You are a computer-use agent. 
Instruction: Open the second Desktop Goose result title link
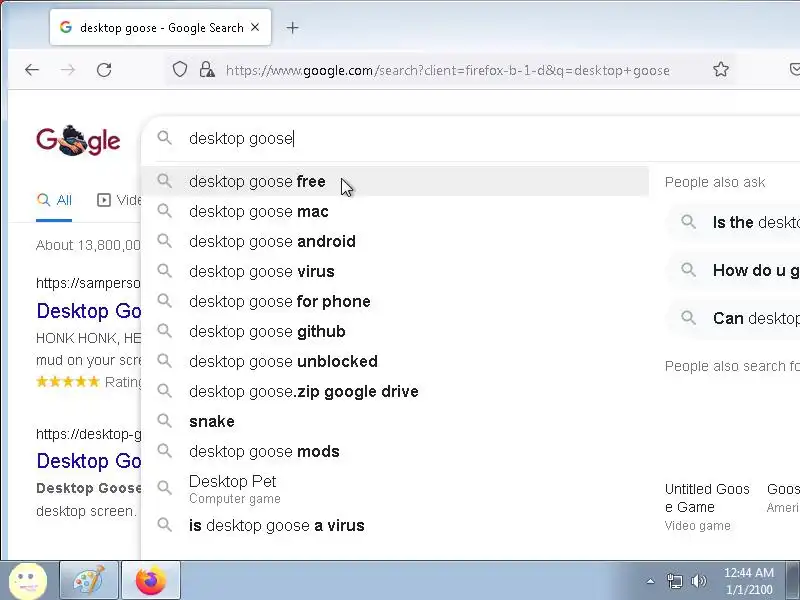(89, 461)
